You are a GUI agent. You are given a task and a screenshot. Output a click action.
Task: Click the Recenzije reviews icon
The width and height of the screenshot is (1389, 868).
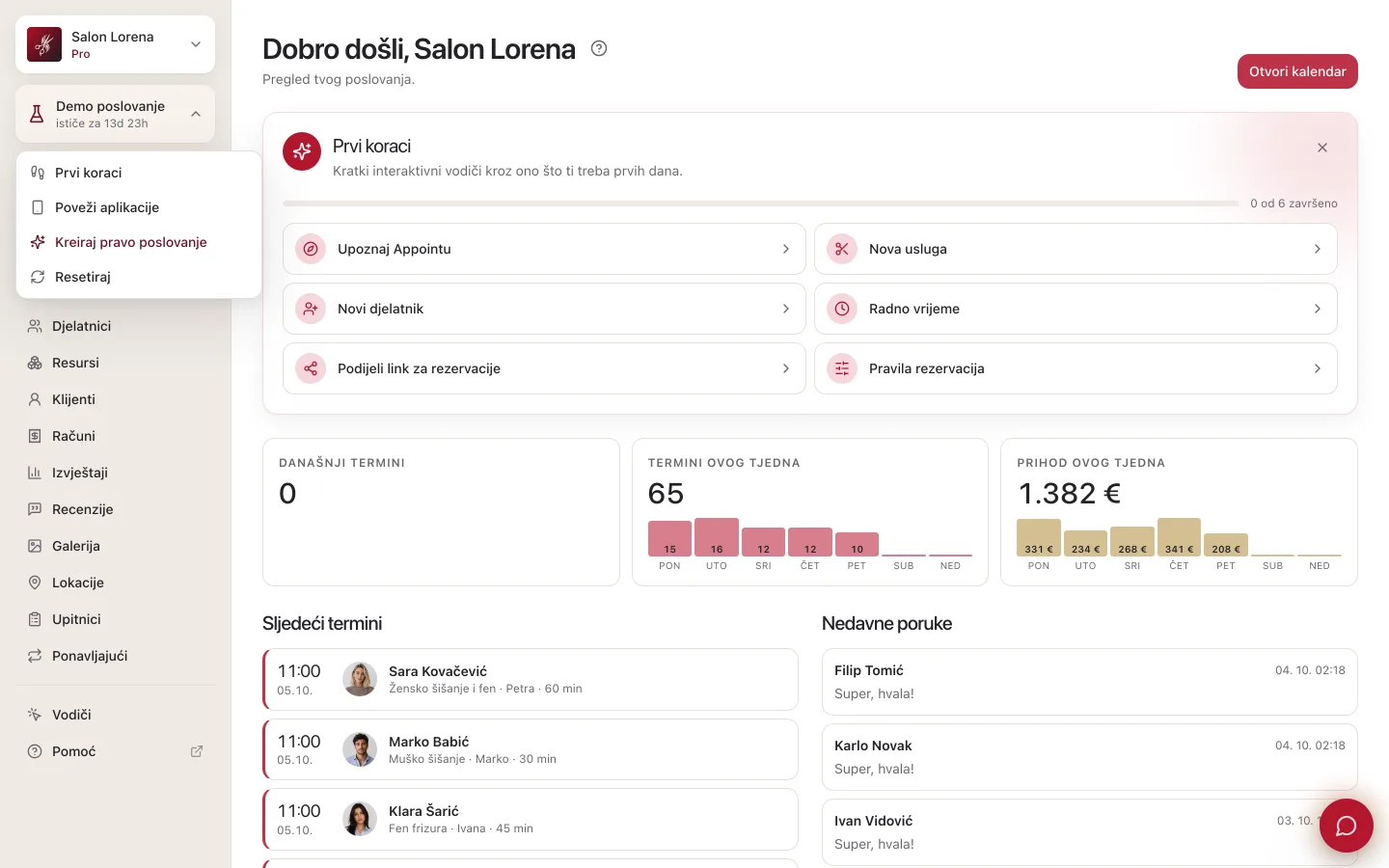(x=35, y=509)
